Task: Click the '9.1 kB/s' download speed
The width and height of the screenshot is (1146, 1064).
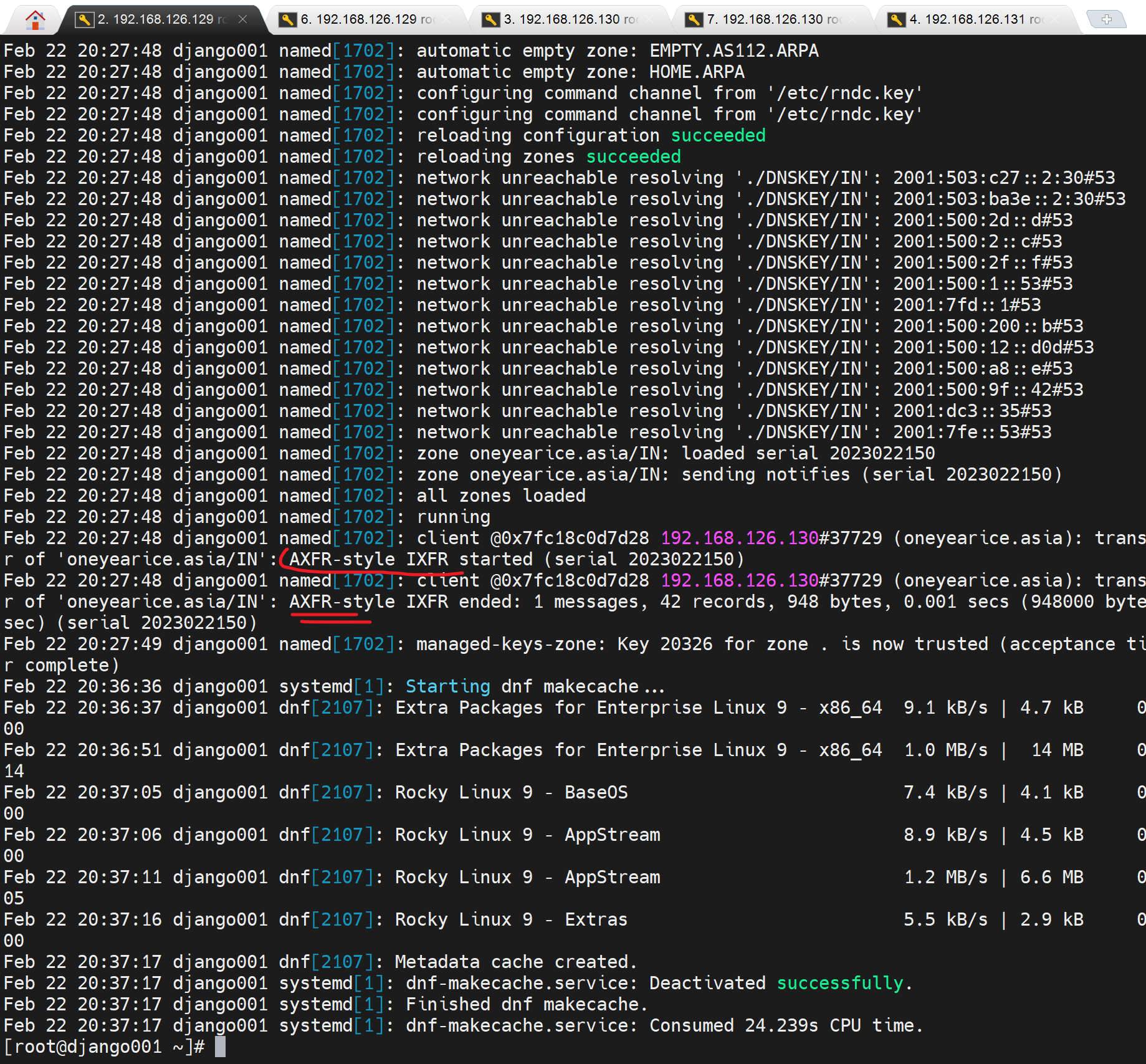Action: pyautogui.click(x=946, y=708)
